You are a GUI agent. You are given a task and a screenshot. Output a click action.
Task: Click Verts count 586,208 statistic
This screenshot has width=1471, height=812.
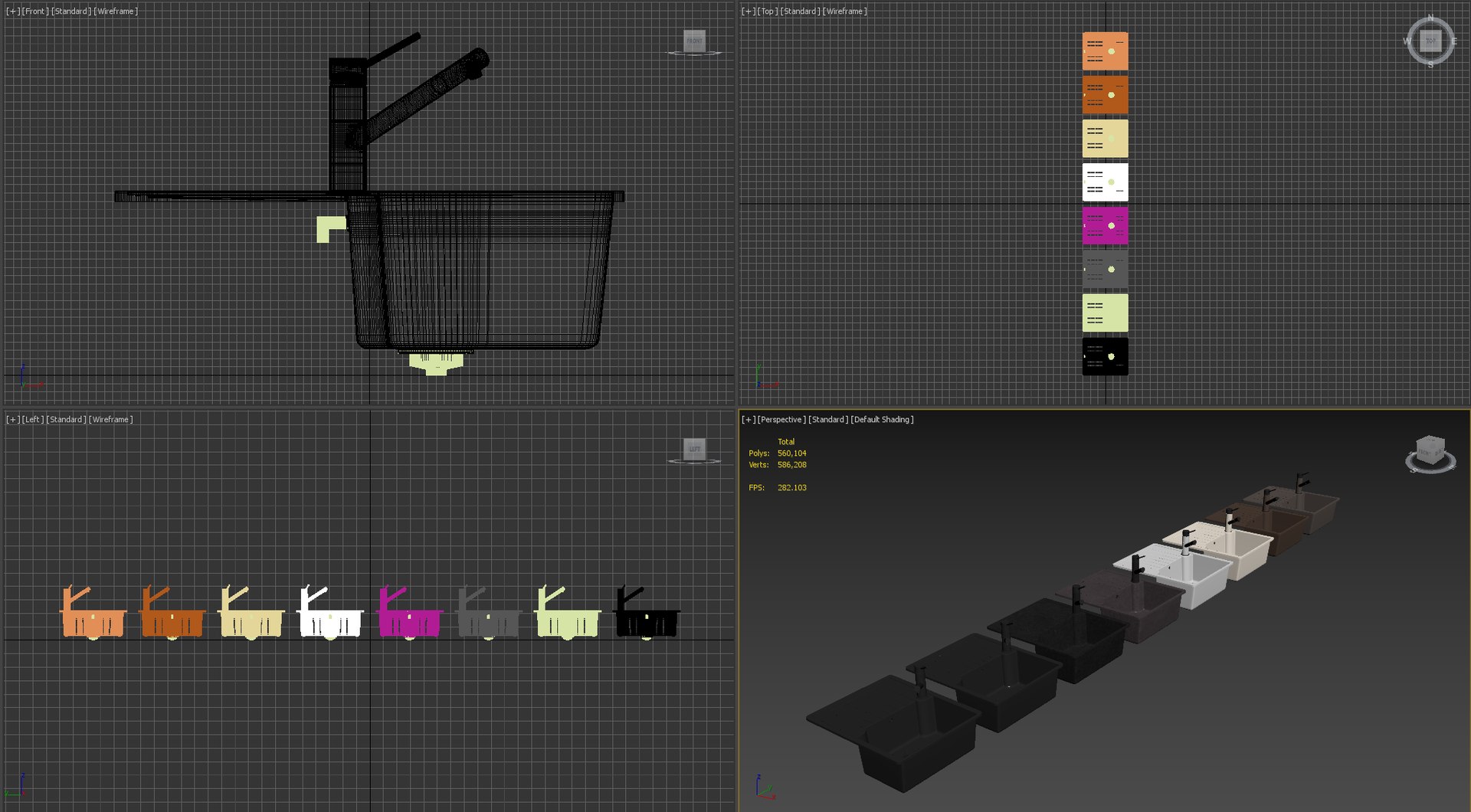(x=778, y=465)
